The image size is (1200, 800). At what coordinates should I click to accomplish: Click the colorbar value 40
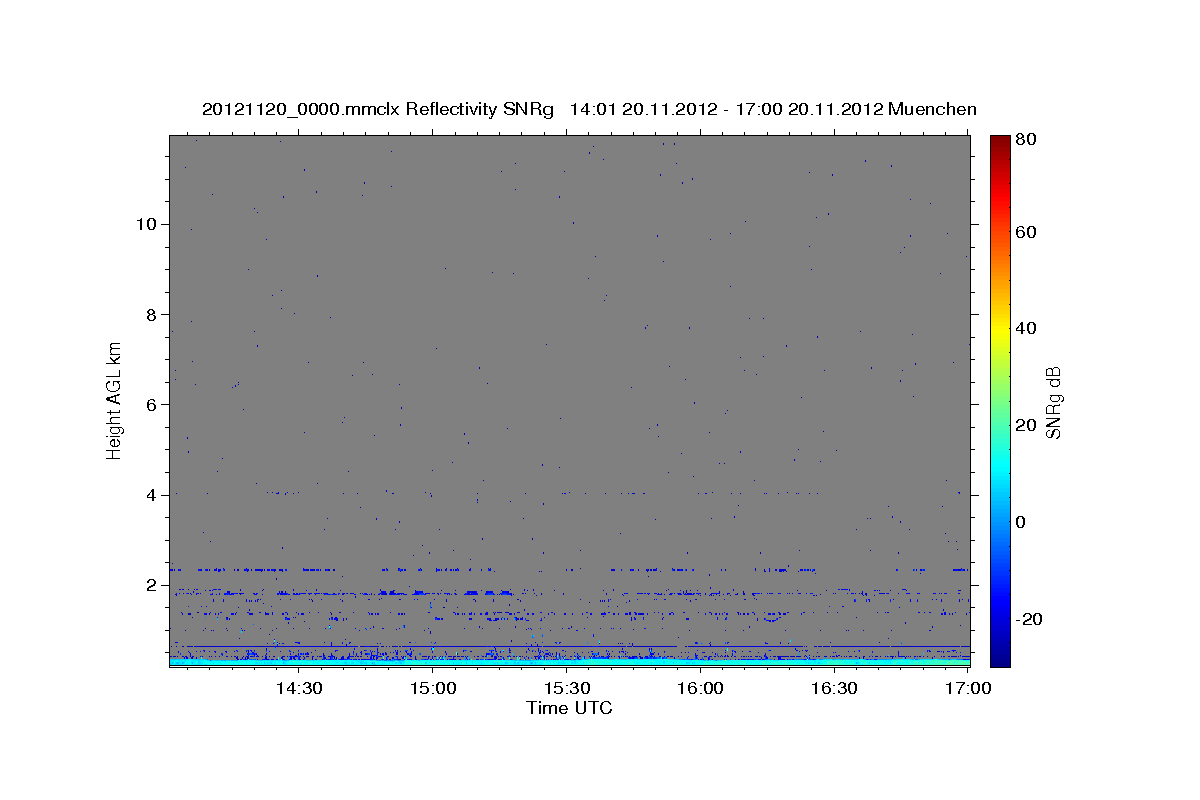1024,328
